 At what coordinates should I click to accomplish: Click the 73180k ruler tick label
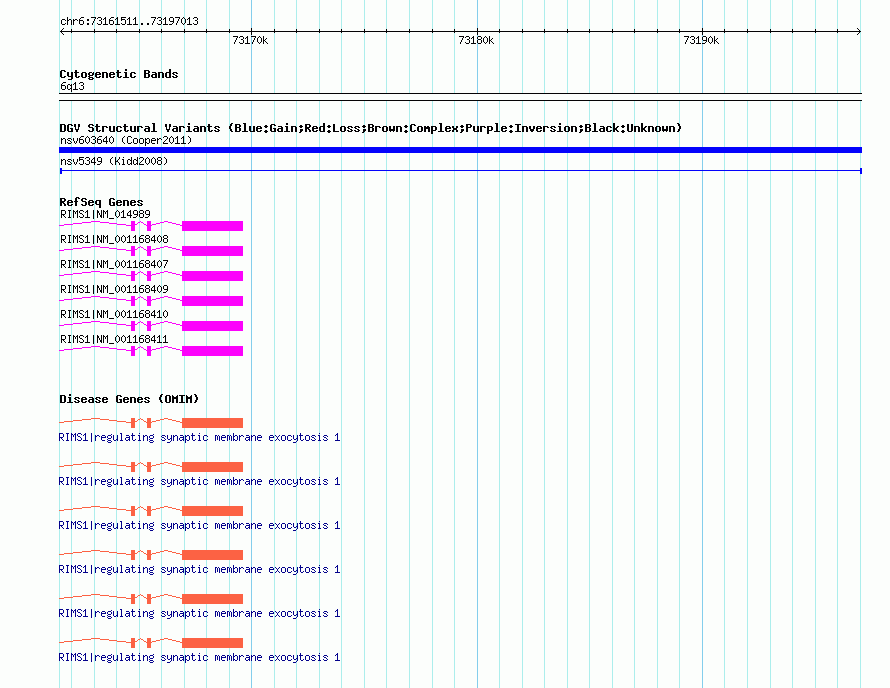pos(476,40)
